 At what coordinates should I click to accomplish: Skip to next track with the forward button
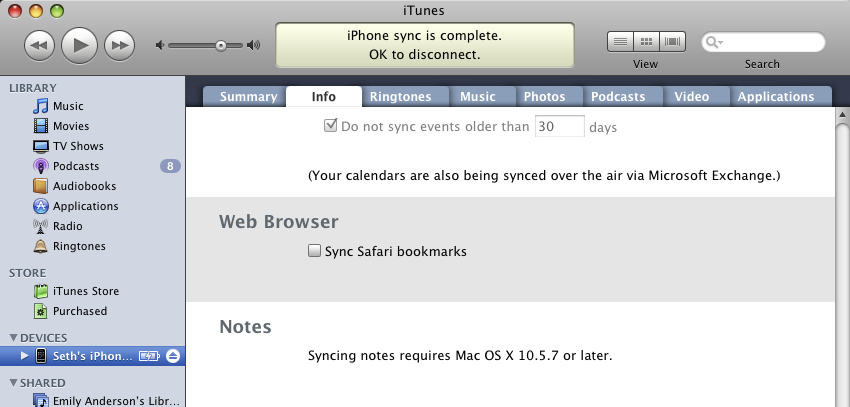coord(119,46)
